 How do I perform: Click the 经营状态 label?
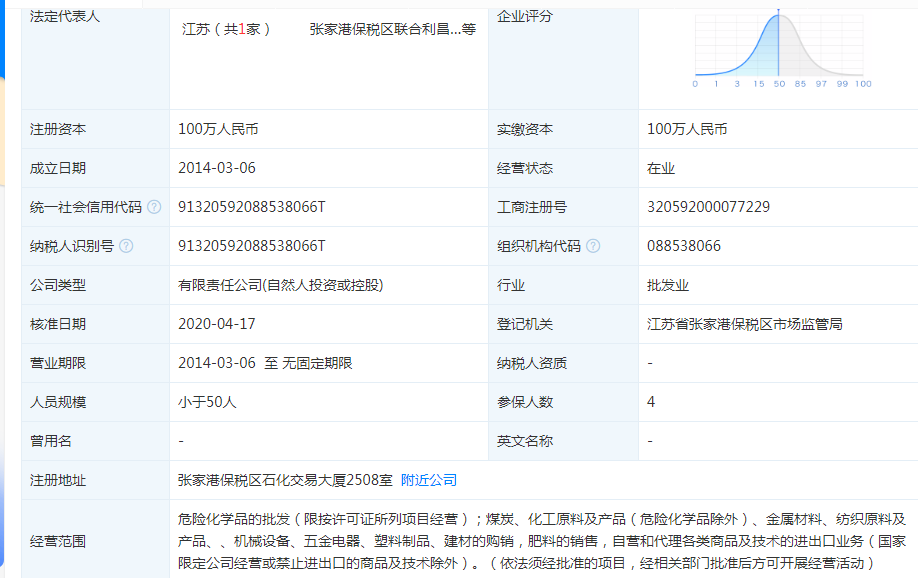525,168
